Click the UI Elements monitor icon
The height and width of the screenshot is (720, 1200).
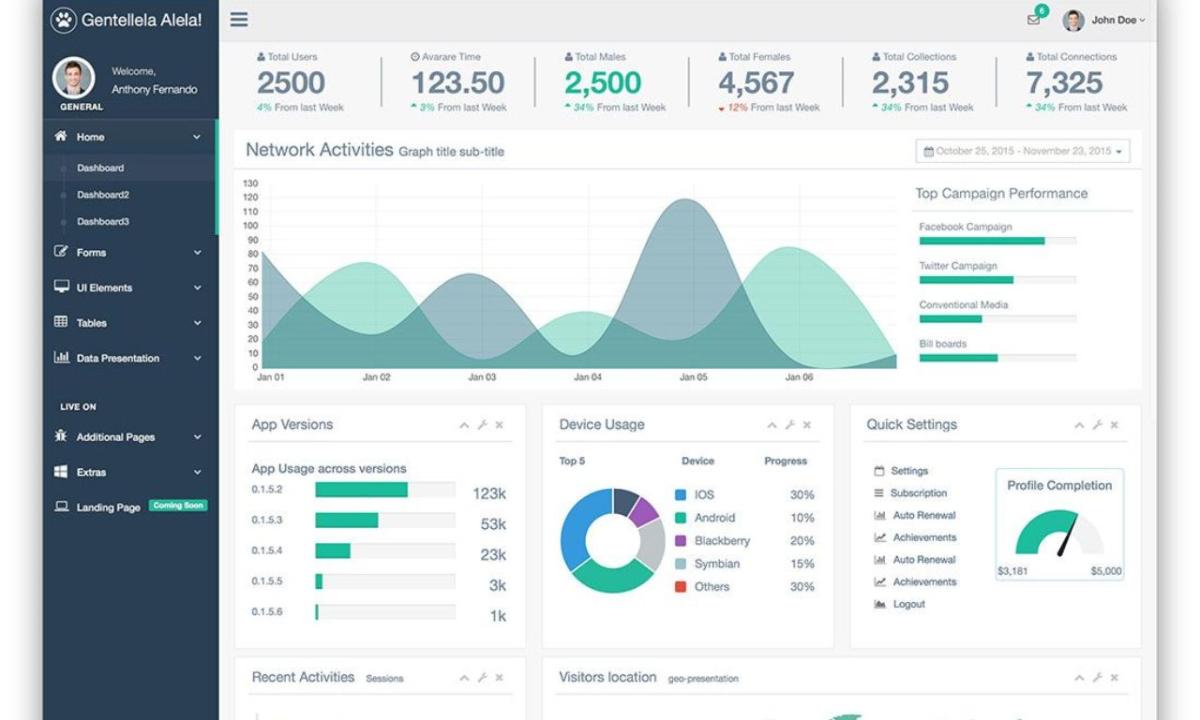coord(61,287)
